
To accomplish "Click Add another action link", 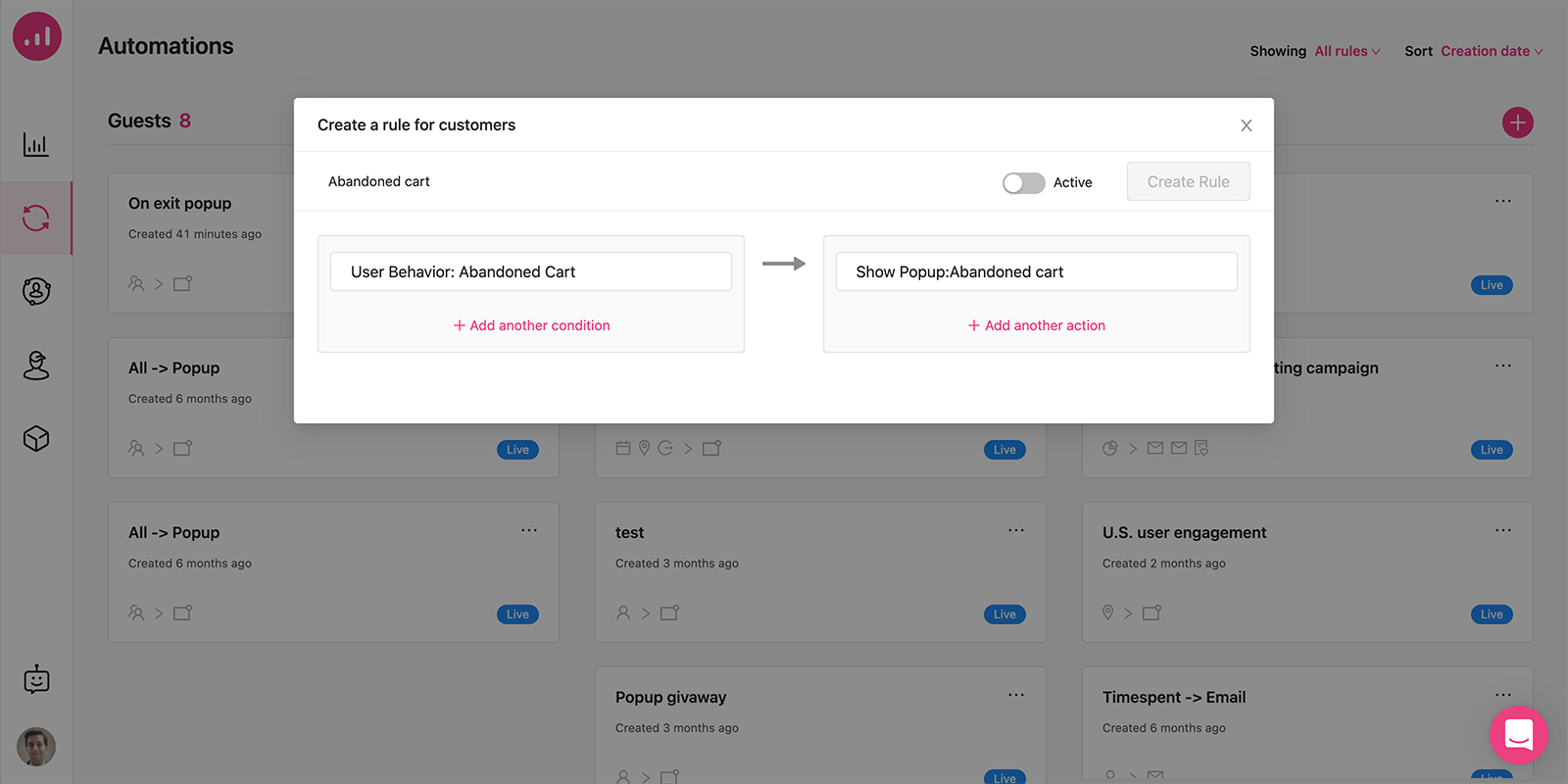I will [1036, 325].
